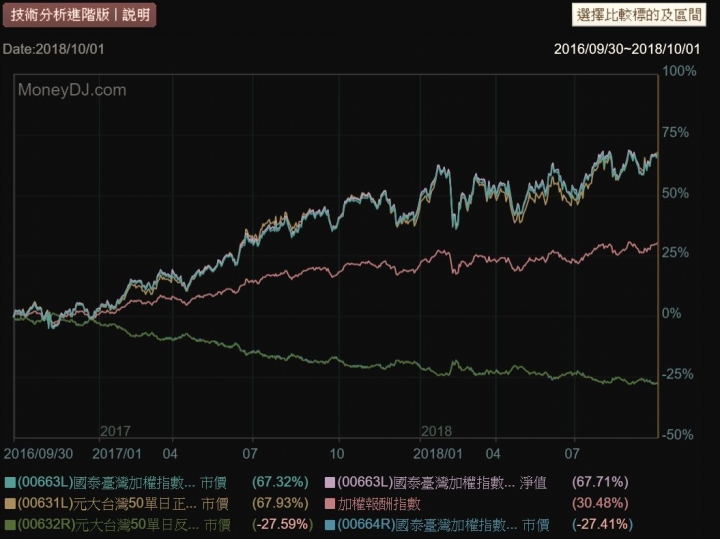Click the -50% y-axis label
The width and height of the screenshot is (720, 539).
tap(678, 435)
